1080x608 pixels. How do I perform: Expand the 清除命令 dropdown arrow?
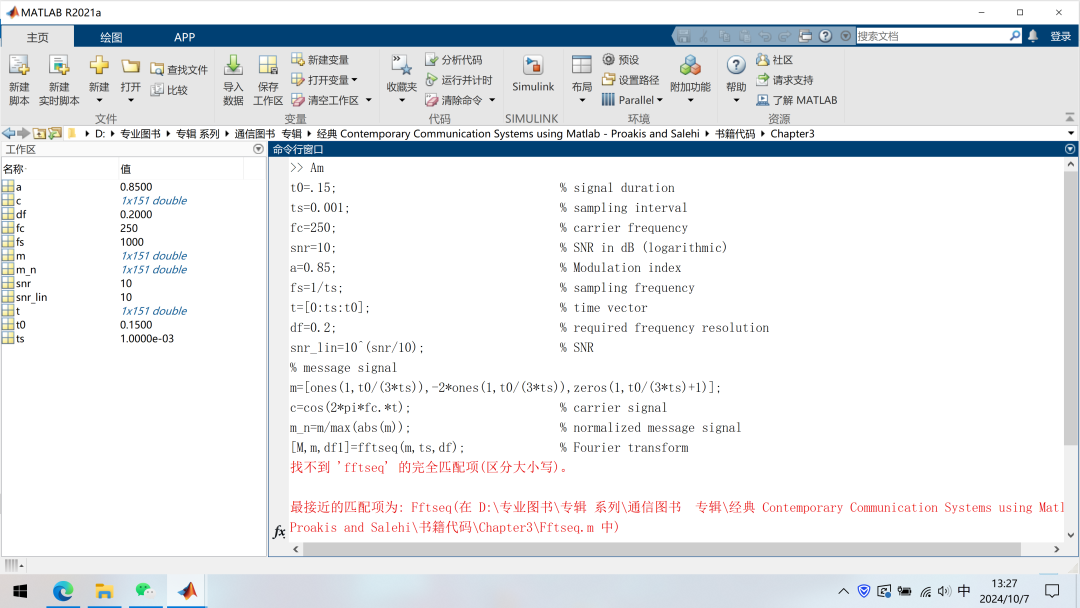pos(492,100)
